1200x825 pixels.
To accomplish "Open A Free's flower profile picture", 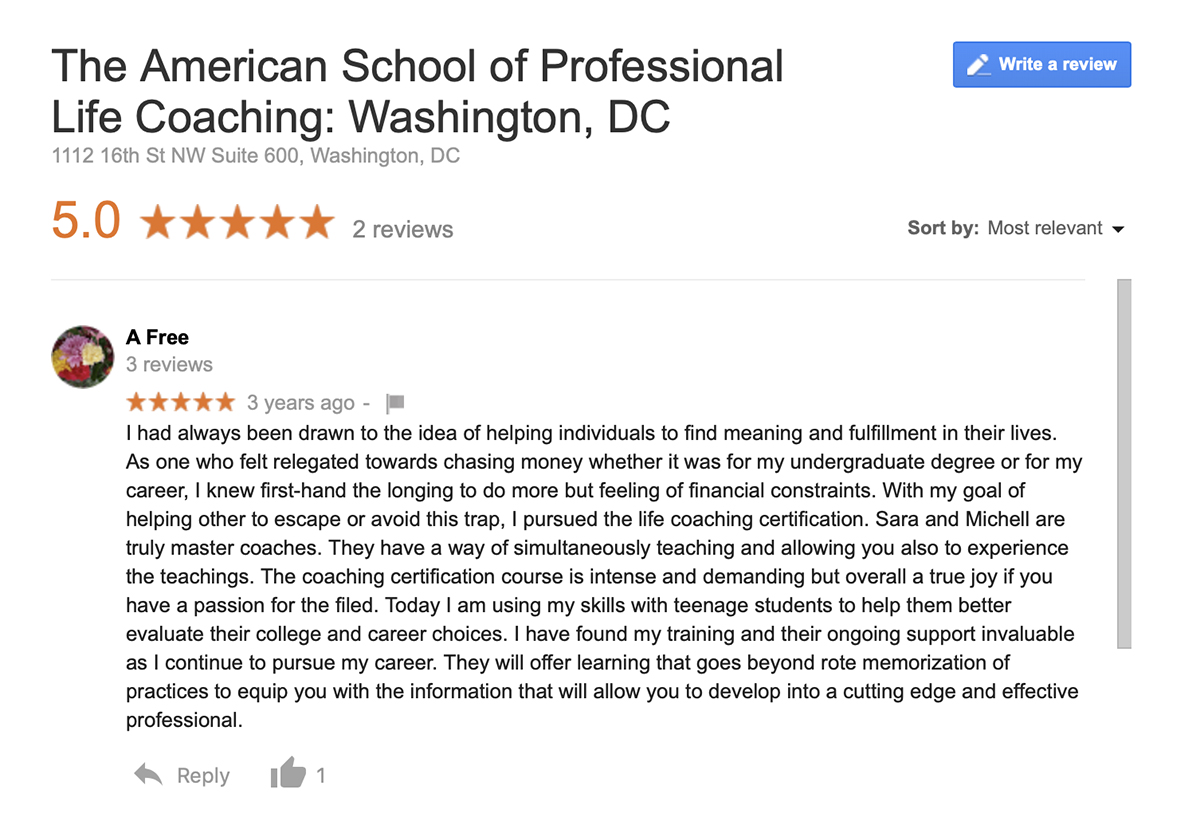I will tap(83, 356).
